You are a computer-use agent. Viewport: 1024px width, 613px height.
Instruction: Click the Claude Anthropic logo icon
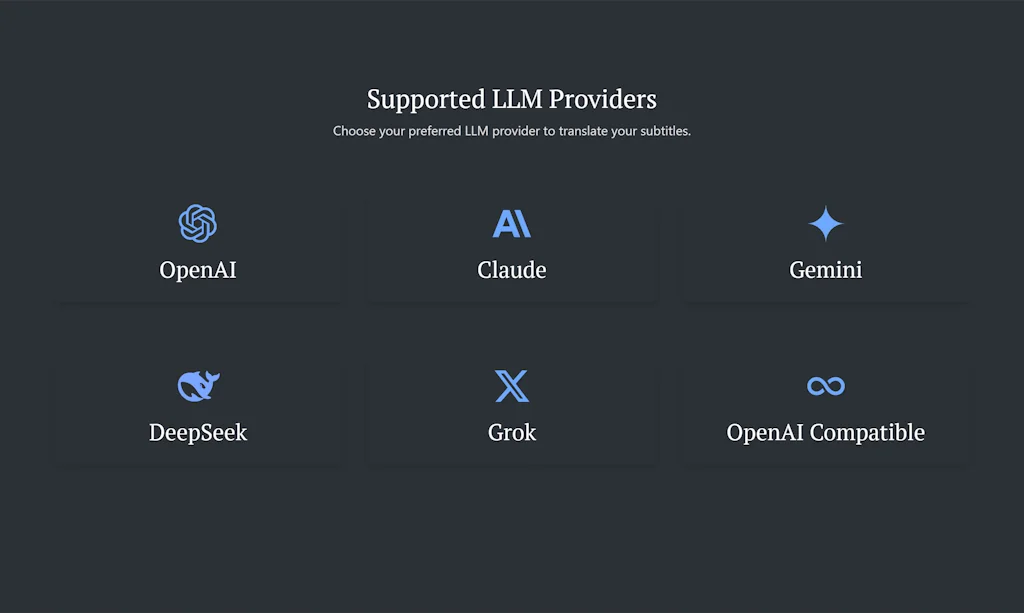pyautogui.click(x=512, y=224)
